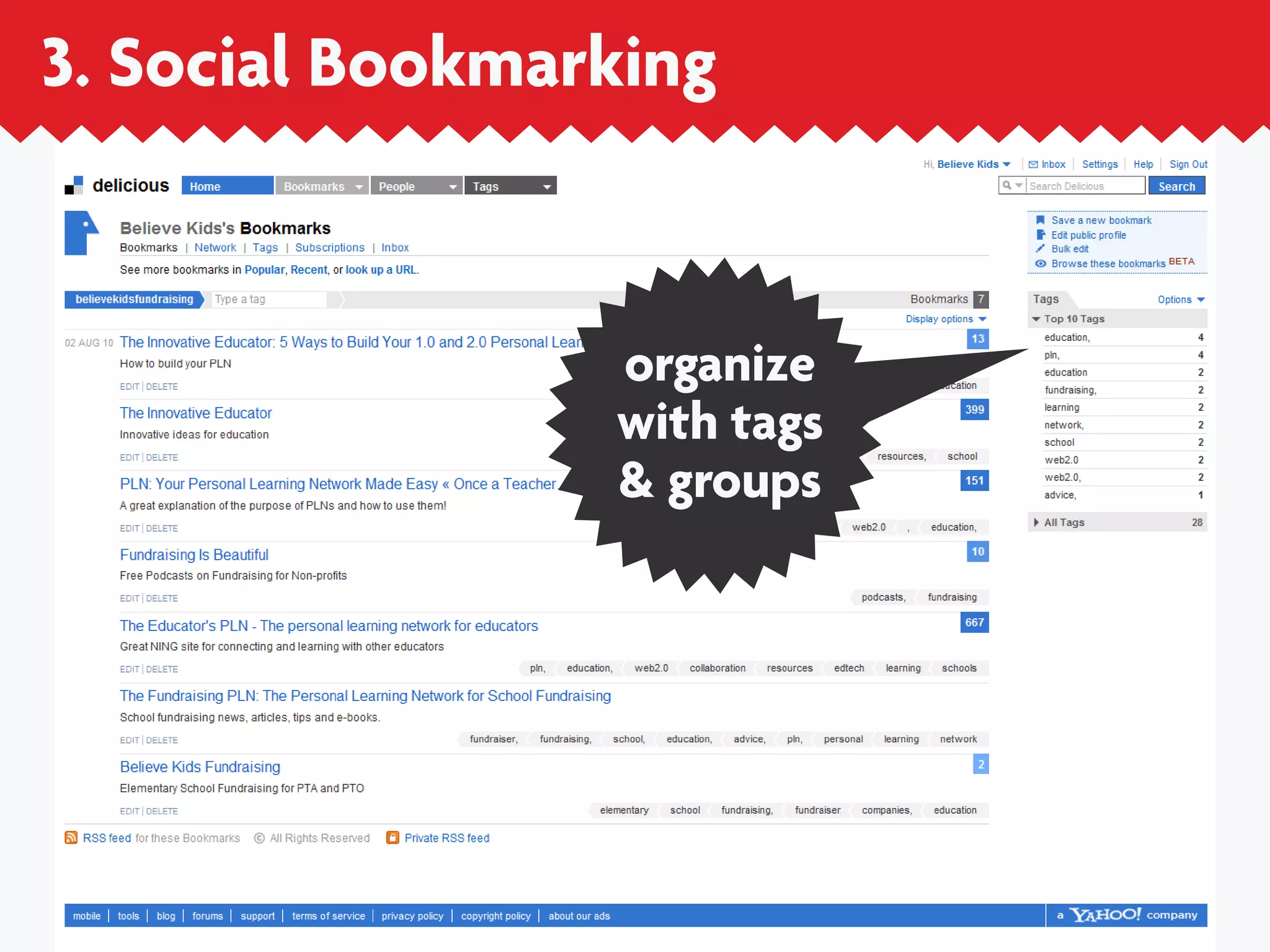Screen dimensions: 1270x952
Task: Select the advice, tag in Top 10 Tags
Action: coord(1060,495)
